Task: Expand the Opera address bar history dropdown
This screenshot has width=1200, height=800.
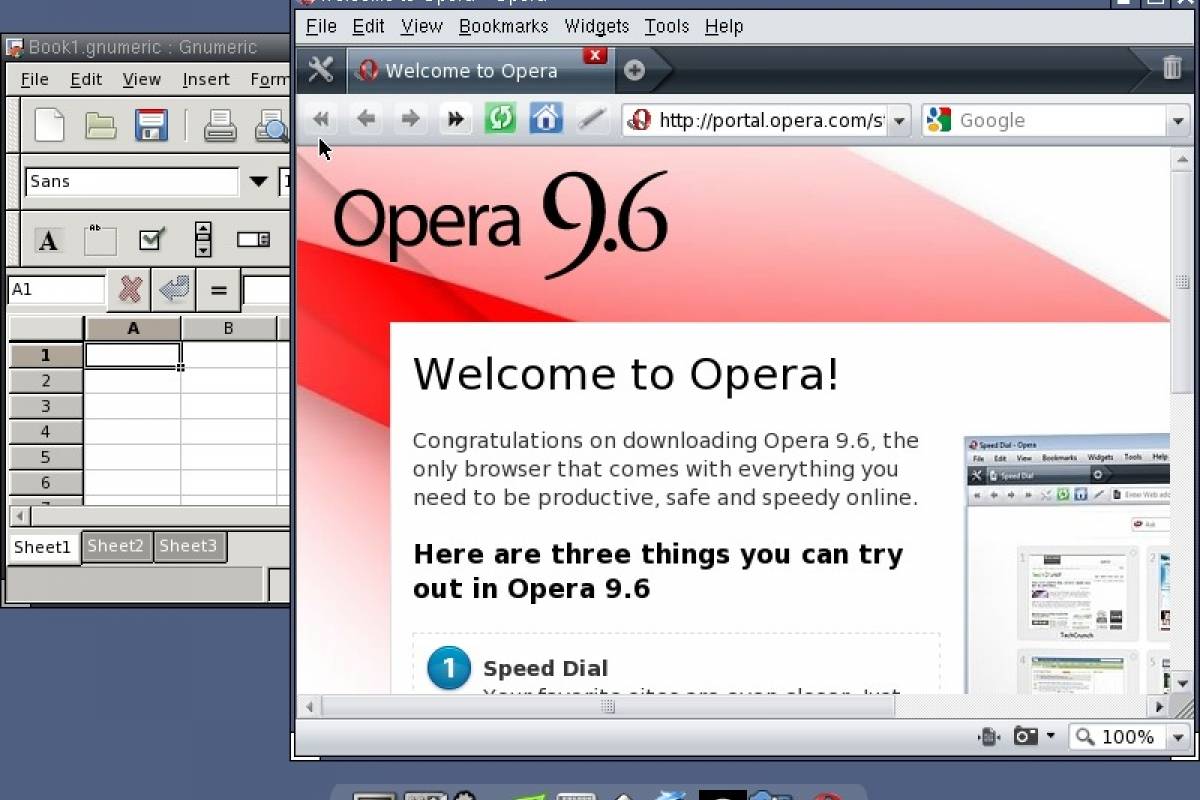Action: click(898, 119)
